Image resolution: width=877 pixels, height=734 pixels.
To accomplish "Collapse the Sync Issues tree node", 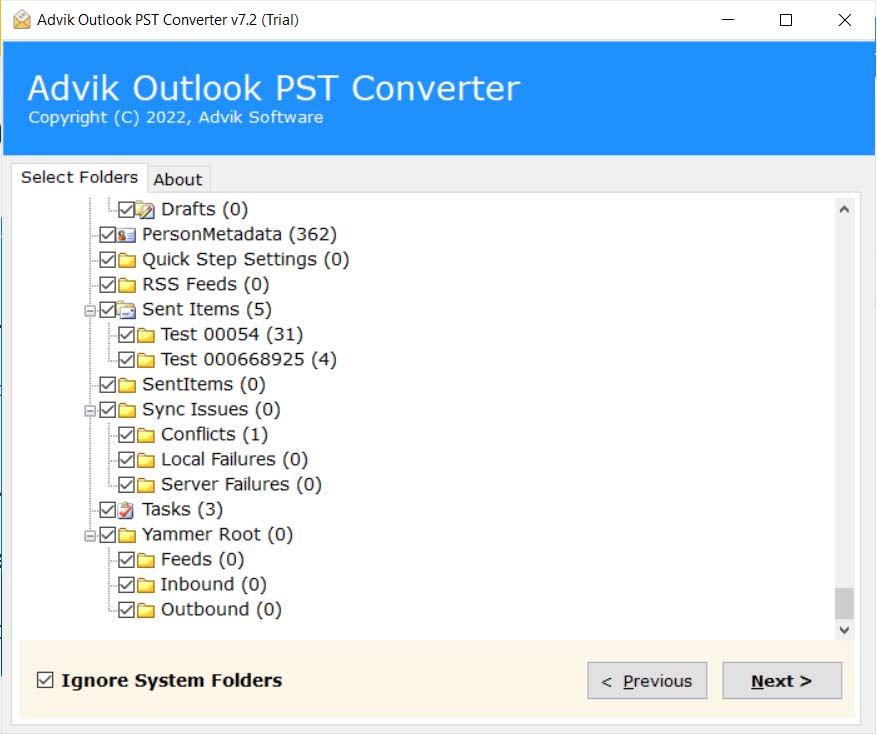I will click(x=89, y=411).
